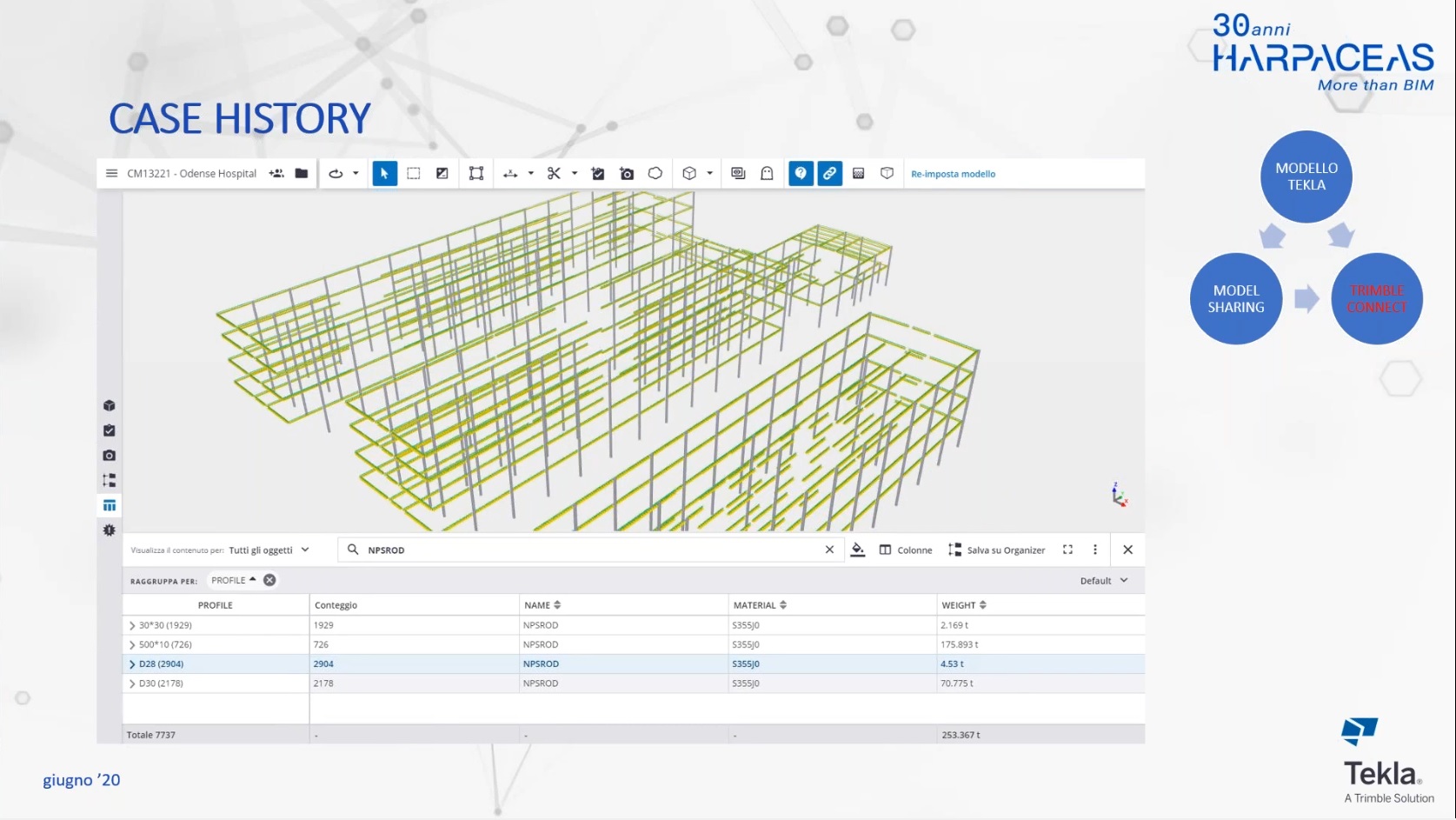
Task: Expand data table to fullscreen
Action: click(1067, 550)
